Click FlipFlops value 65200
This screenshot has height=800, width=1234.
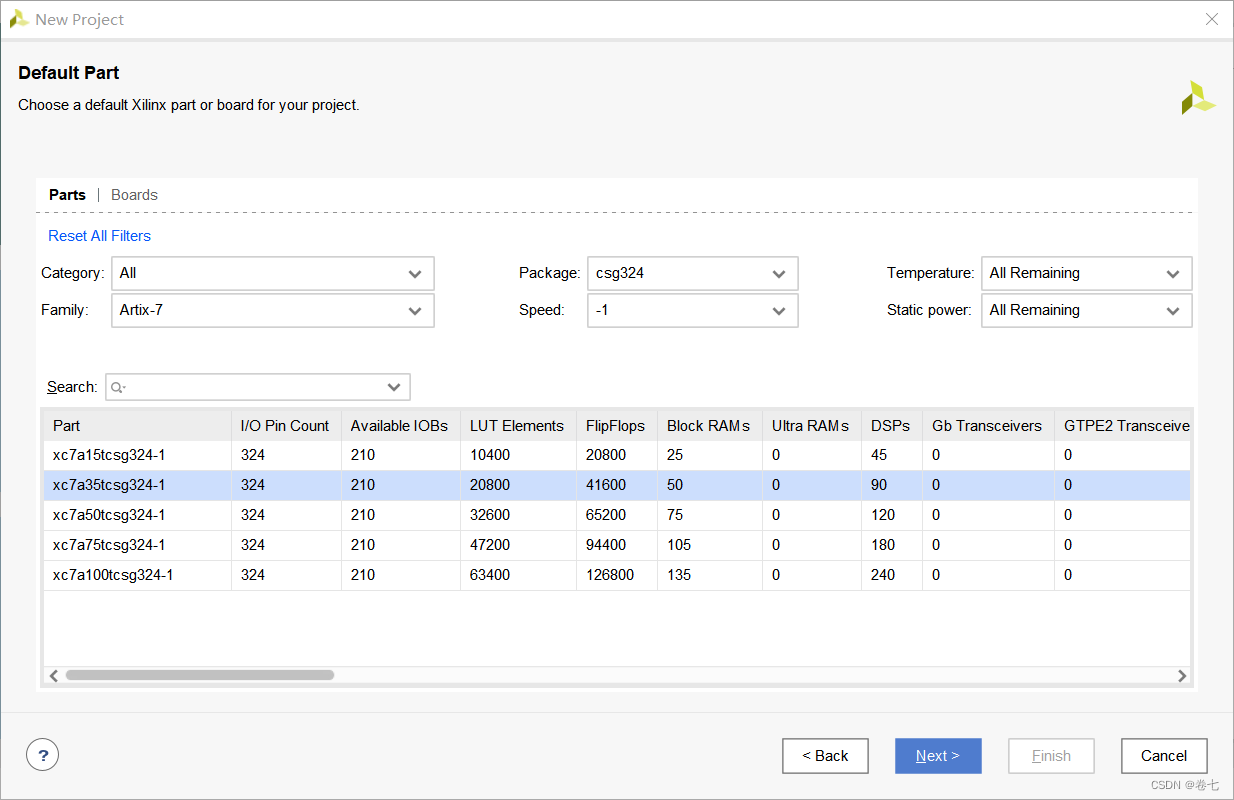pos(606,515)
